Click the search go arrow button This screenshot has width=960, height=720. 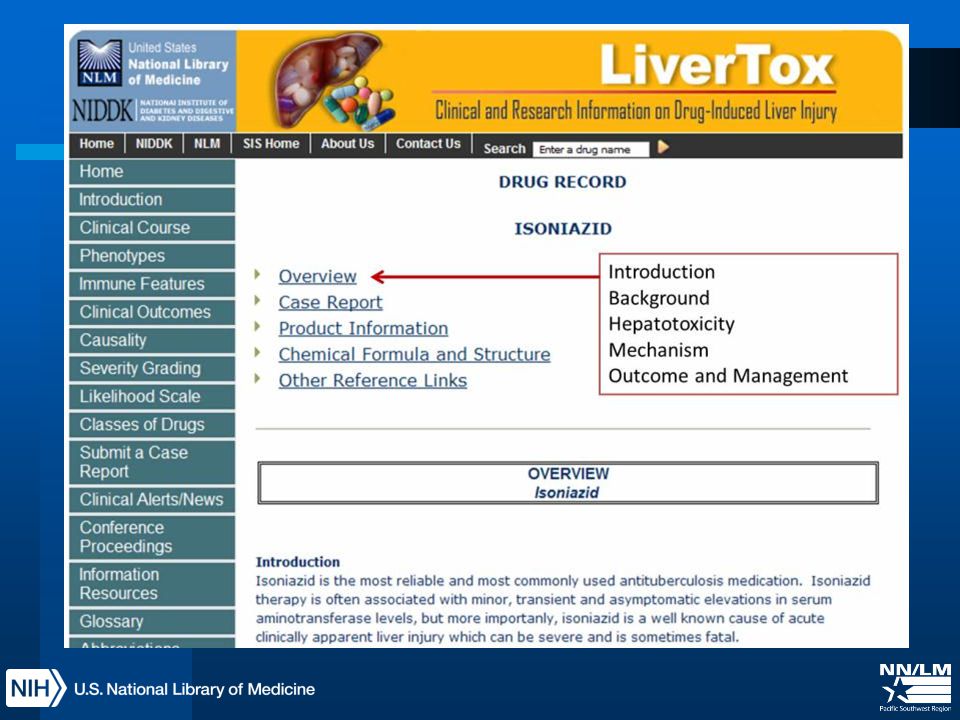663,147
